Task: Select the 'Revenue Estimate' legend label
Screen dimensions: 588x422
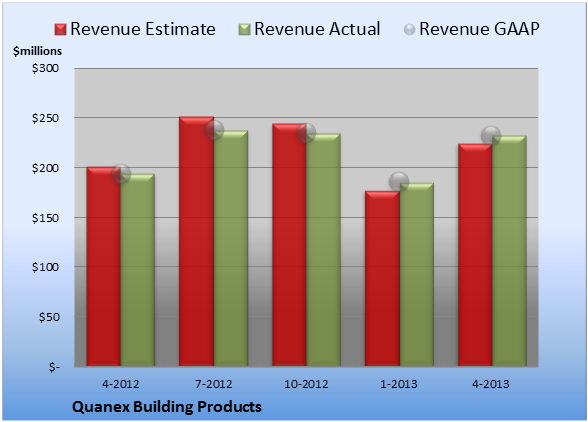Action: click(143, 29)
